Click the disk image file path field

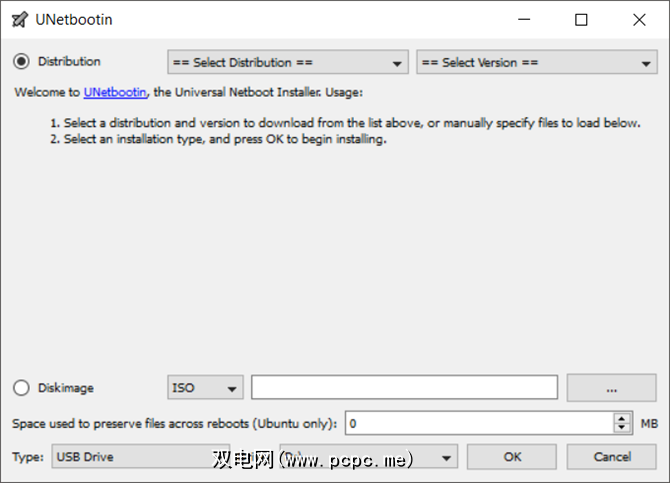click(404, 387)
